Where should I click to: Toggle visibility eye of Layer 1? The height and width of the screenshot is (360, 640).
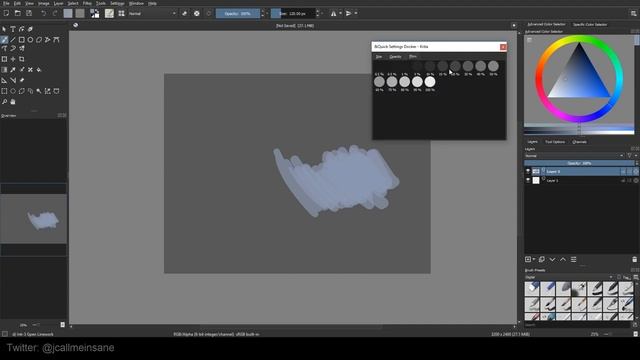click(x=528, y=180)
